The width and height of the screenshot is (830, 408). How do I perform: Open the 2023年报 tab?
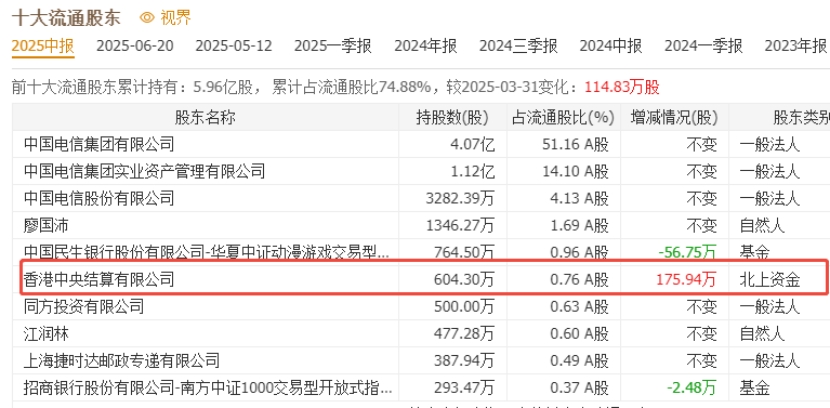(796, 46)
